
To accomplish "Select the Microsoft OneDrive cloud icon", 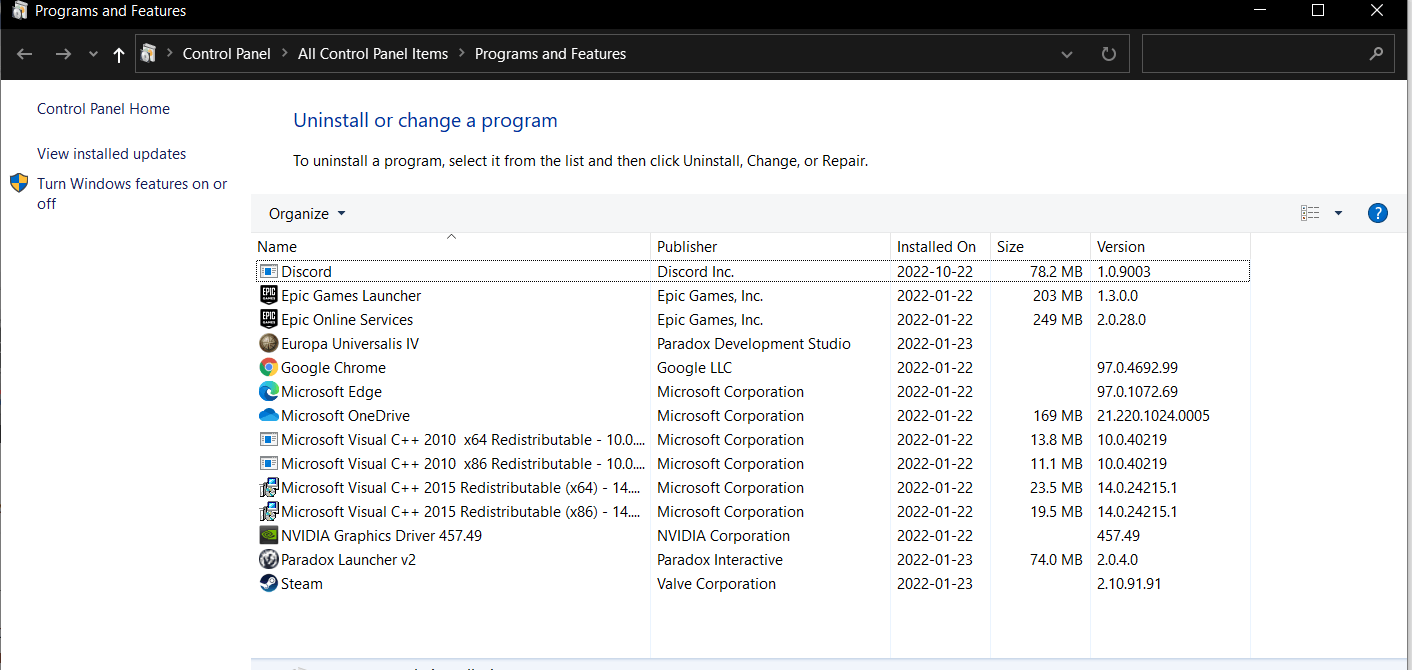I will (x=268, y=415).
